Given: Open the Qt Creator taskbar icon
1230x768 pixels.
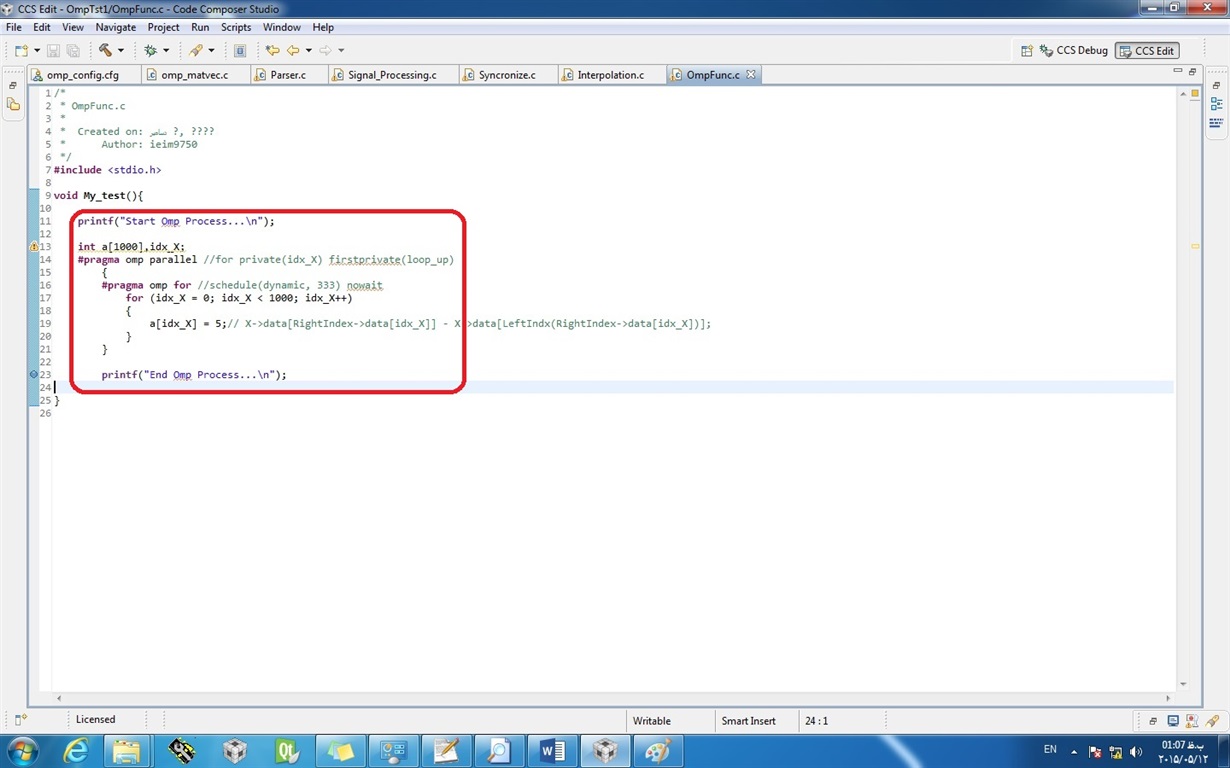Looking at the screenshot, I should tap(288, 750).
